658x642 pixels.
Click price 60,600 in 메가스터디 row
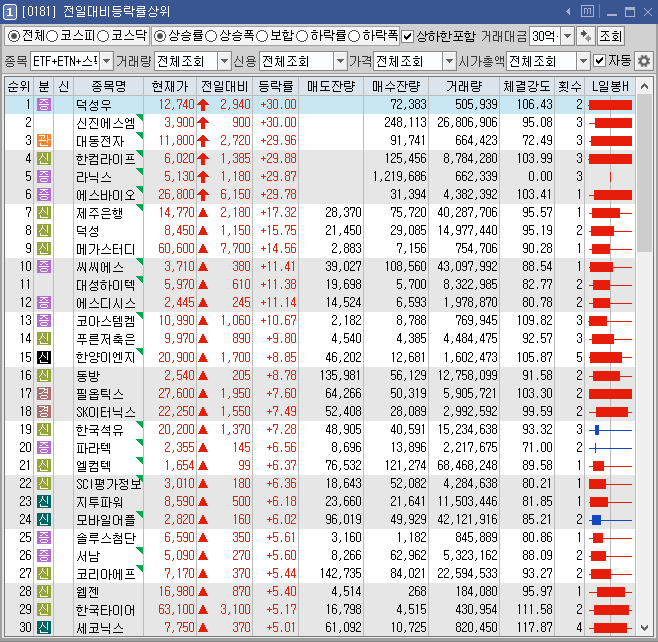176,248
